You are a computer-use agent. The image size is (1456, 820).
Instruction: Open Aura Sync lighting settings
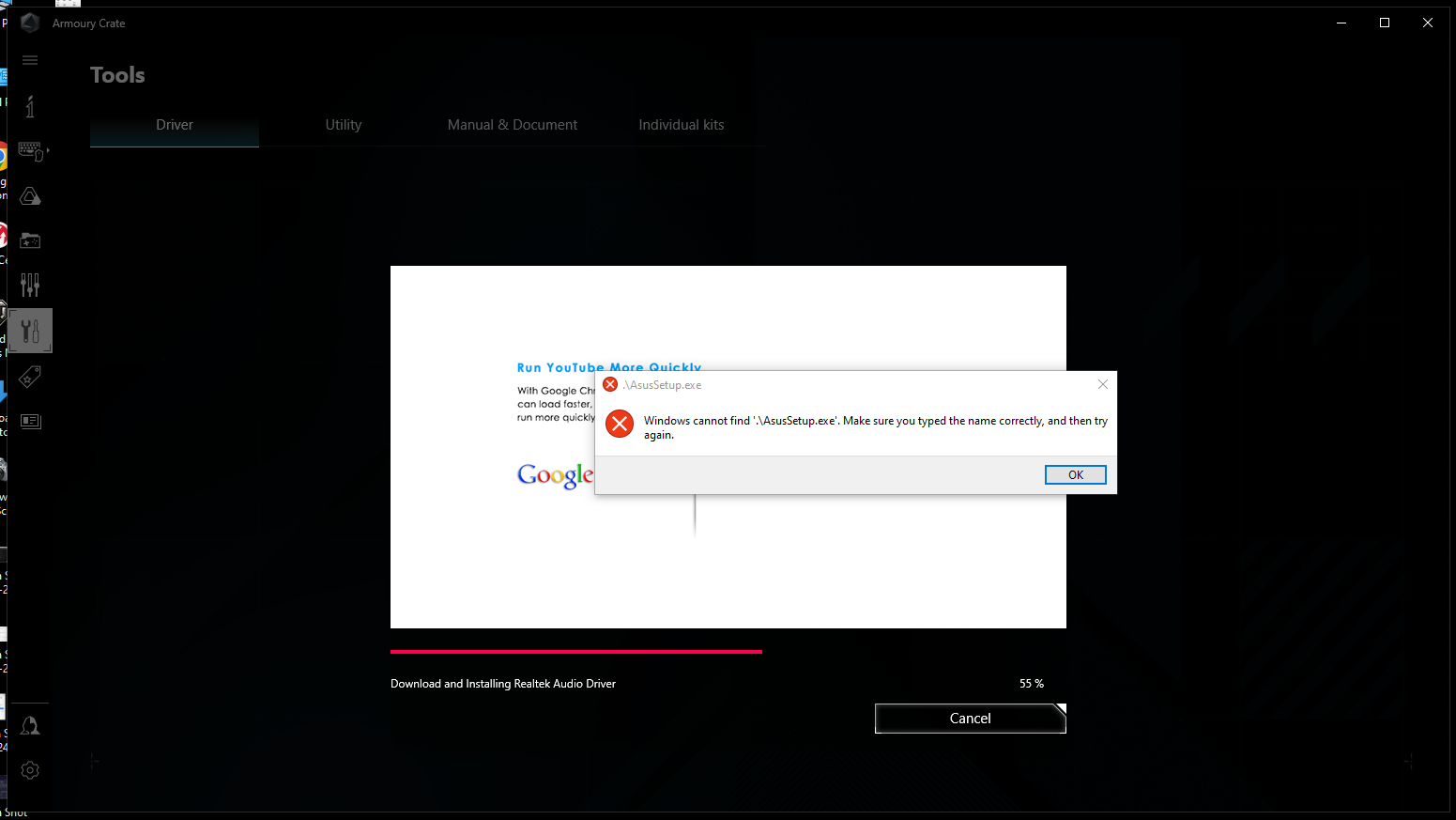coord(30,195)
